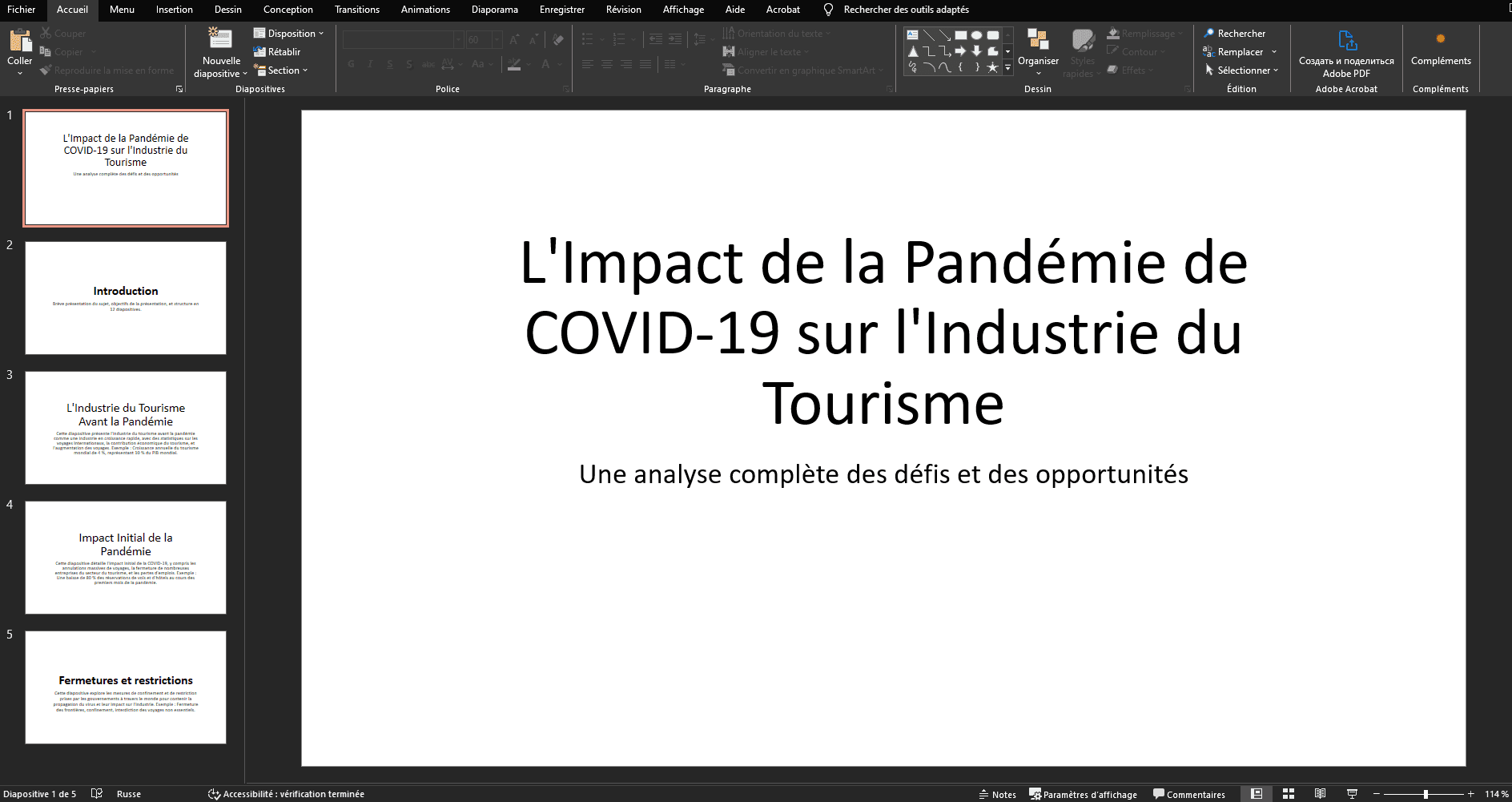The height and width of the screenshot is (802, 1512).
Task: Clear all text formatting with the eraser icon
Action: click(x=557, y=38)
